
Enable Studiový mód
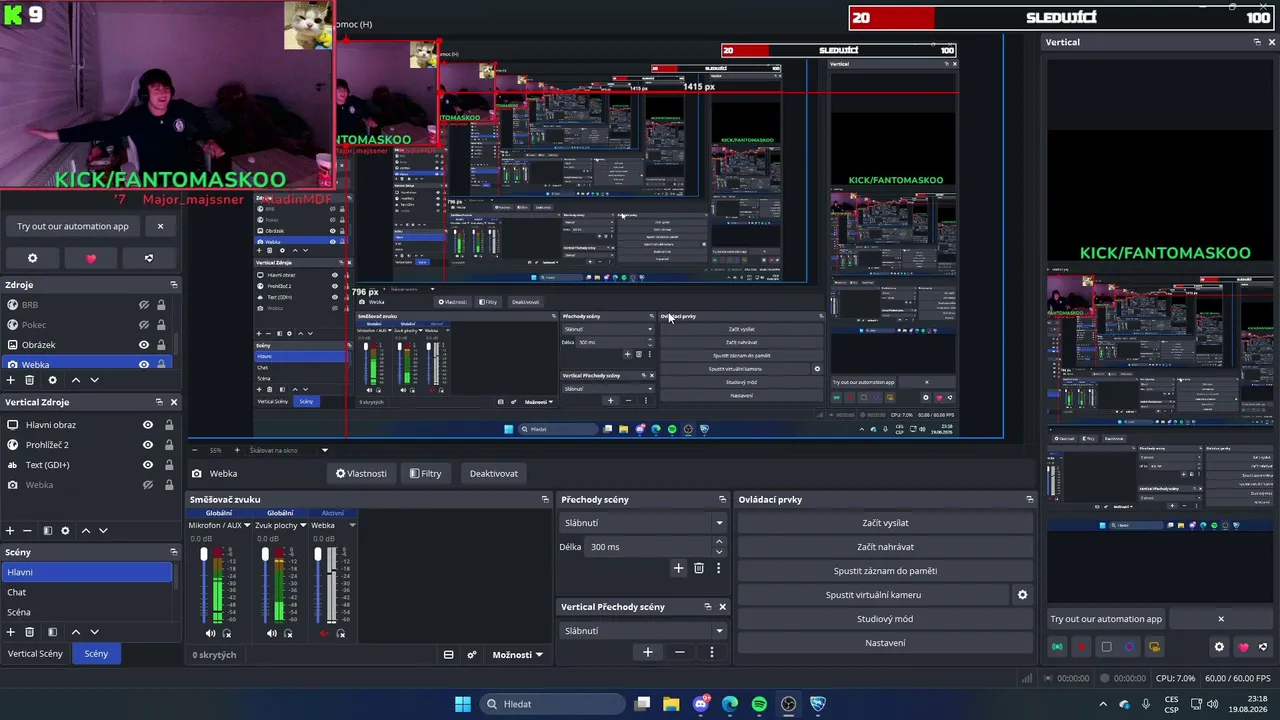pyautogui.click(x=885, y=619)
